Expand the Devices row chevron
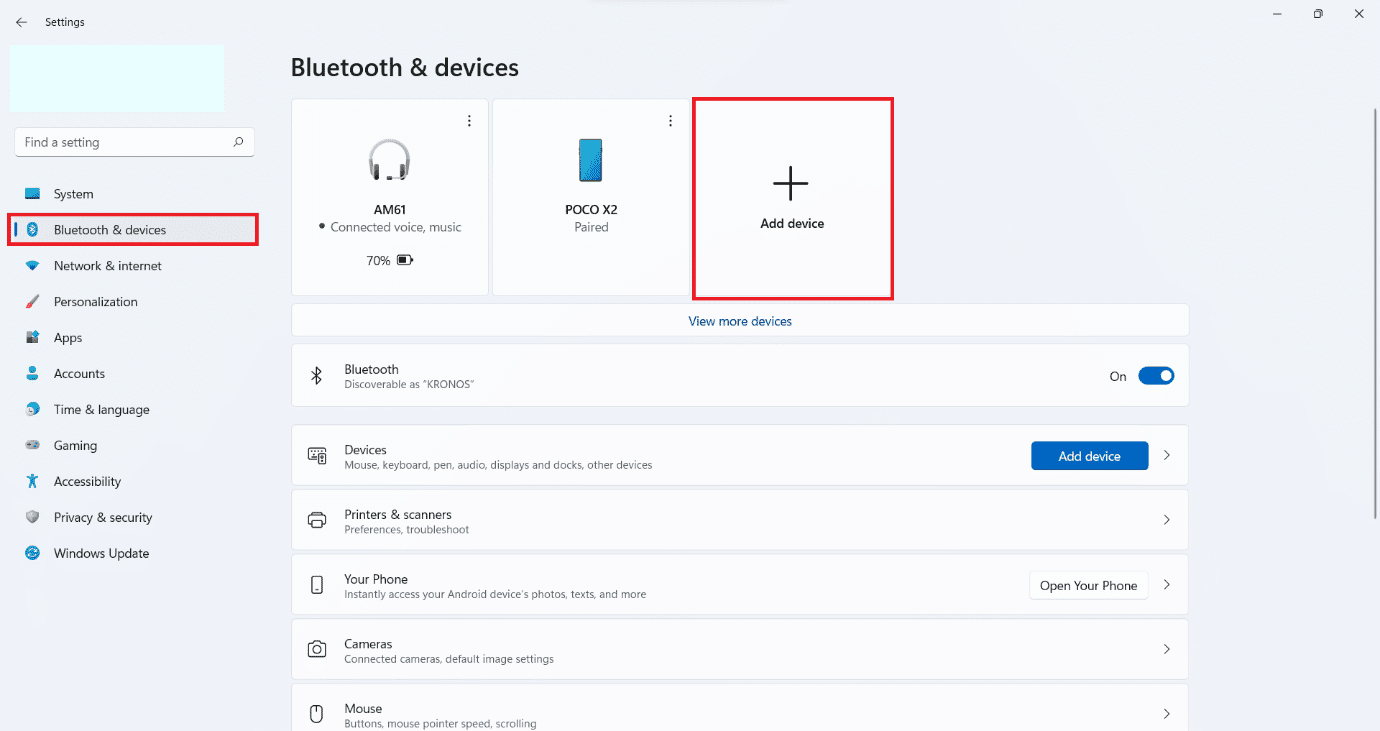 [x=1166, y=455]
